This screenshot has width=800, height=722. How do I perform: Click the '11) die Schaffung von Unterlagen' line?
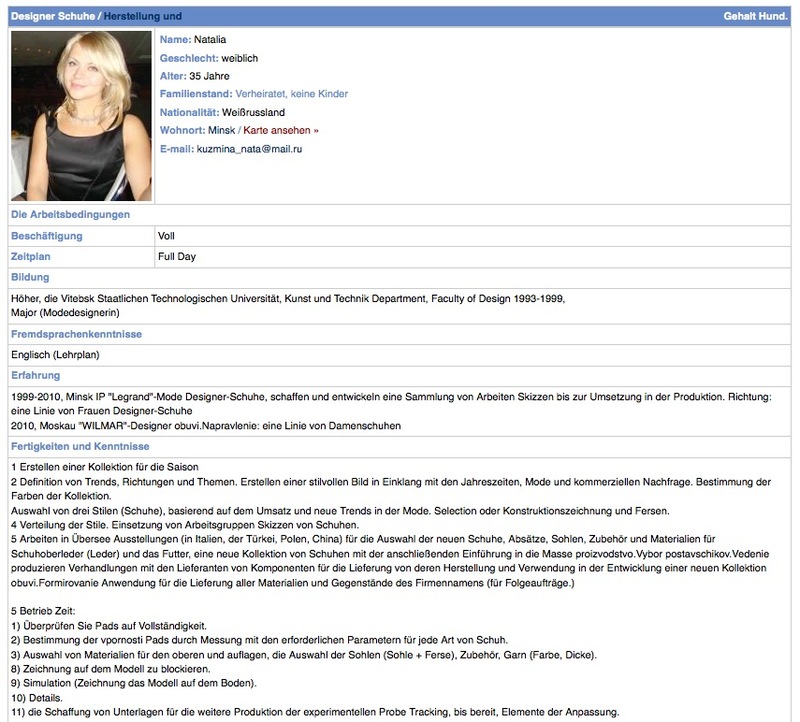tap(315, 712)
